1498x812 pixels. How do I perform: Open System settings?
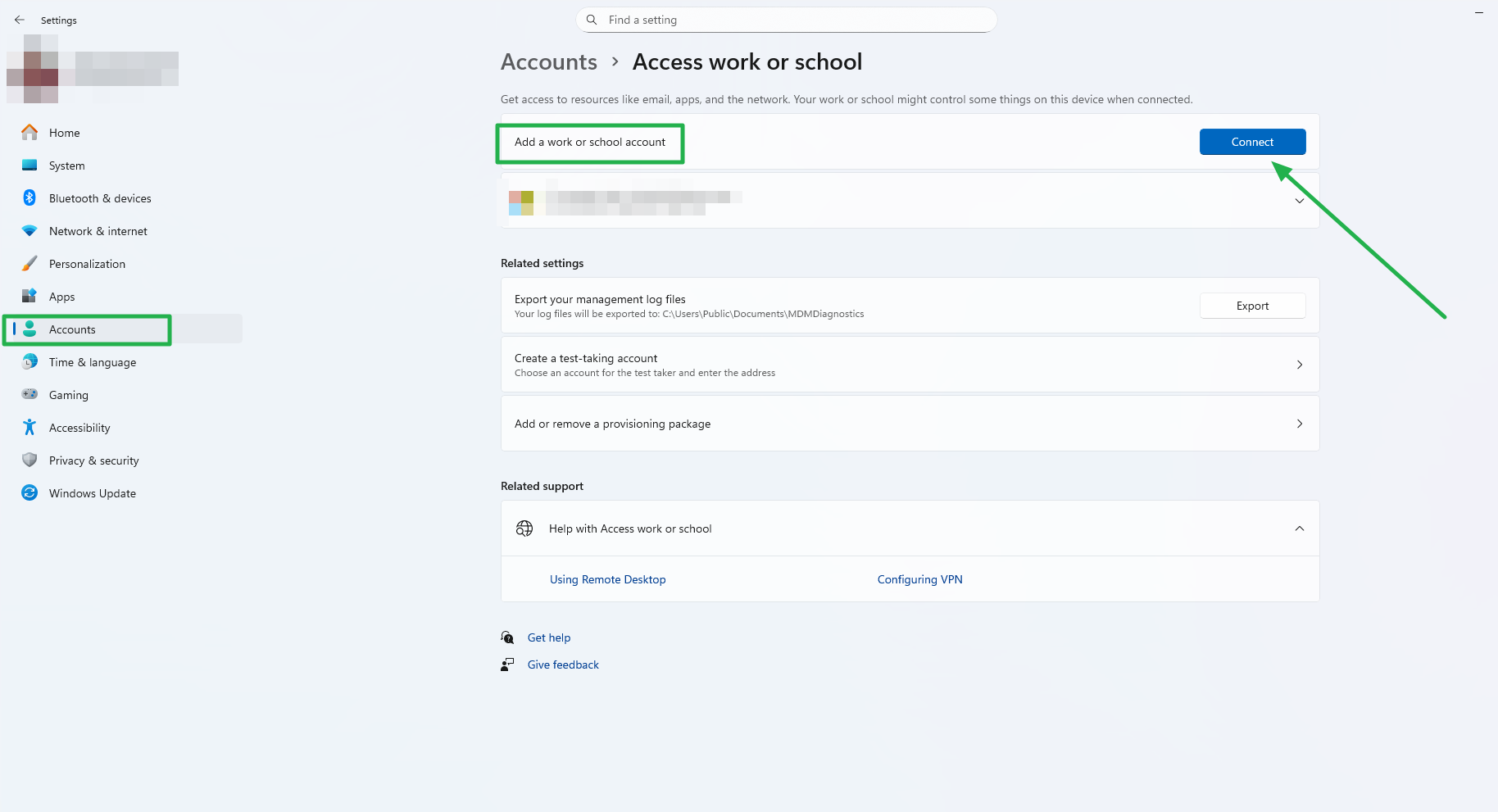(66, 165)
